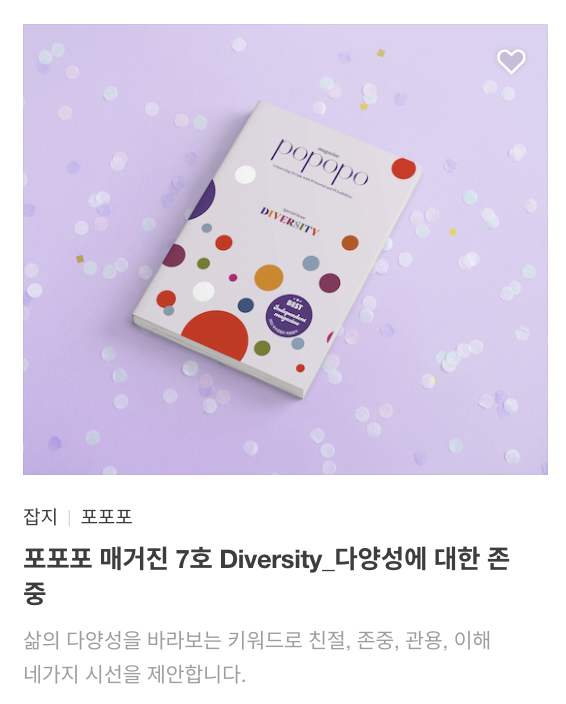
Task: Click the description starting with 삶의 다양성을
Action: coord(257,657)
